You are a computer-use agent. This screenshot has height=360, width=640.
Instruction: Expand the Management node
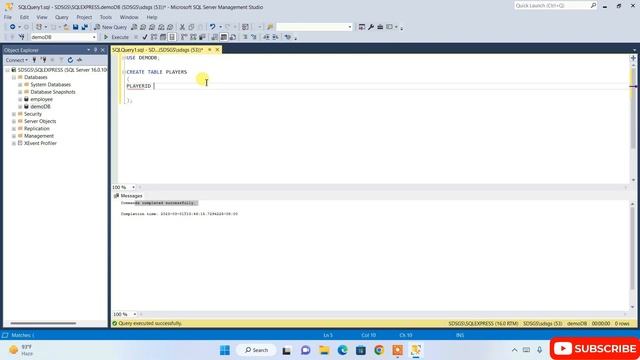coord(14,136)
